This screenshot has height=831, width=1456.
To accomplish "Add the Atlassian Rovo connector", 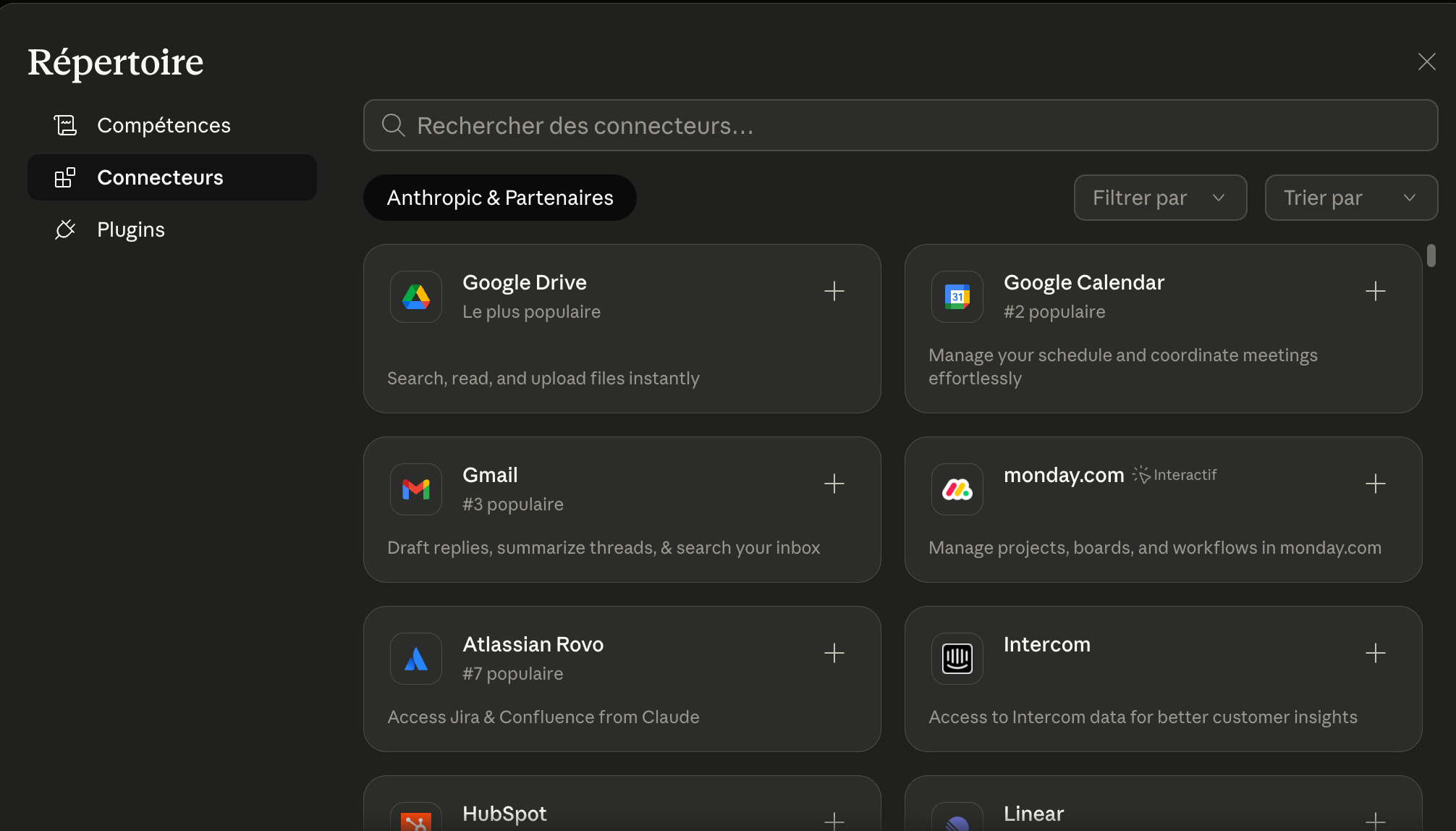I will pyautogui.click(x=834, y=653).
